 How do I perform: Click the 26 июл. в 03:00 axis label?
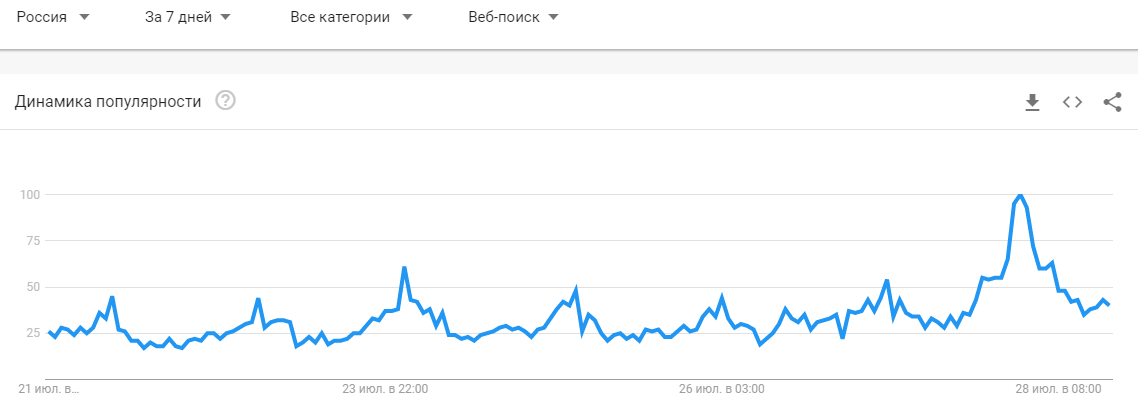coord(721,389)
